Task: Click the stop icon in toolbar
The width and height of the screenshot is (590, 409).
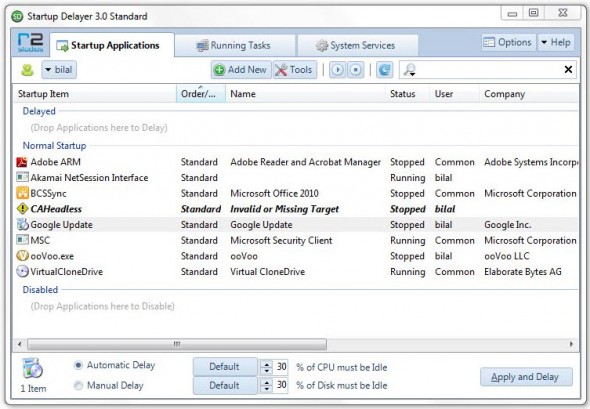Action: click(x=356, y=70)
